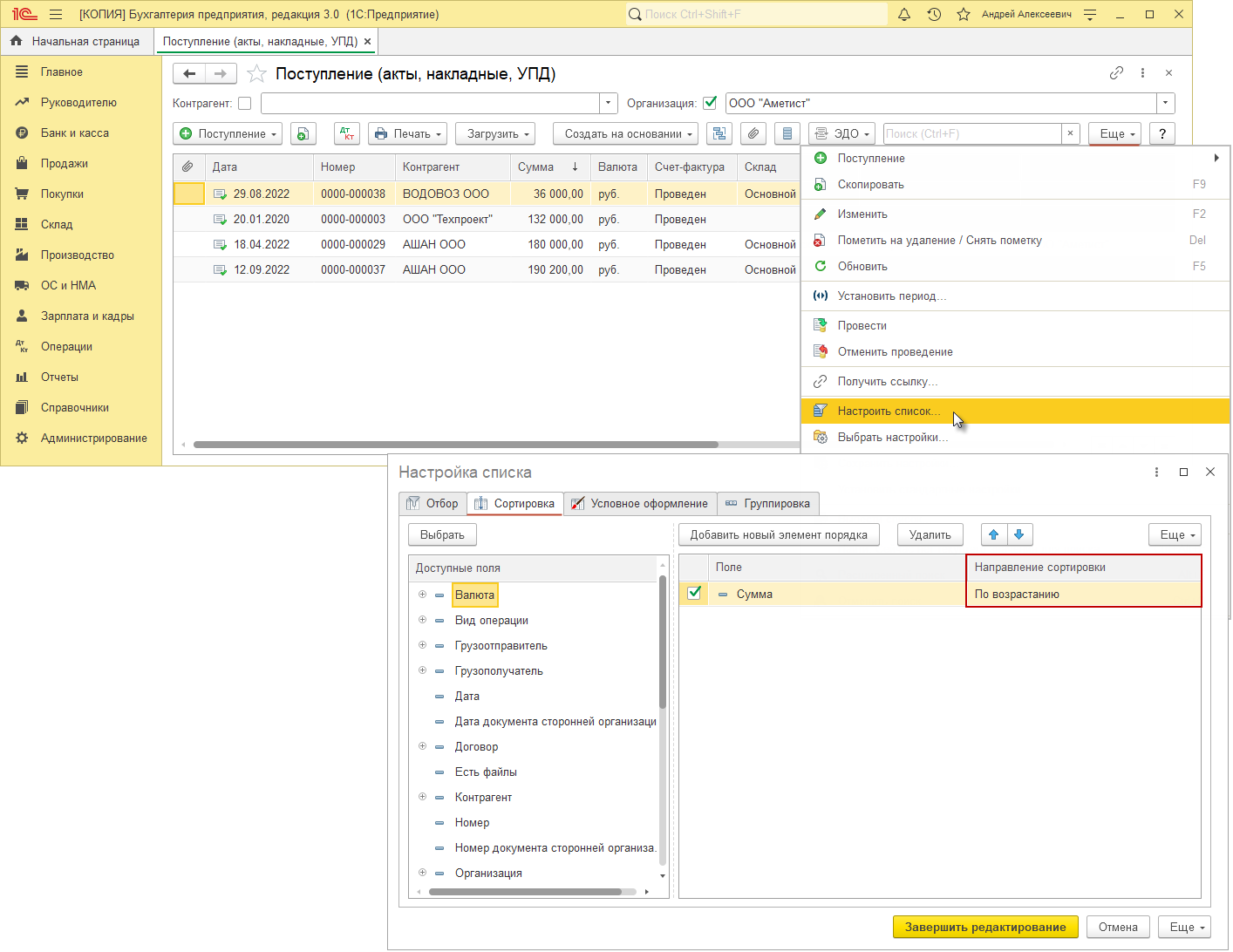1233x952 pixels.
Task: Open the notifications bell icon
Action: pos(904,14)
